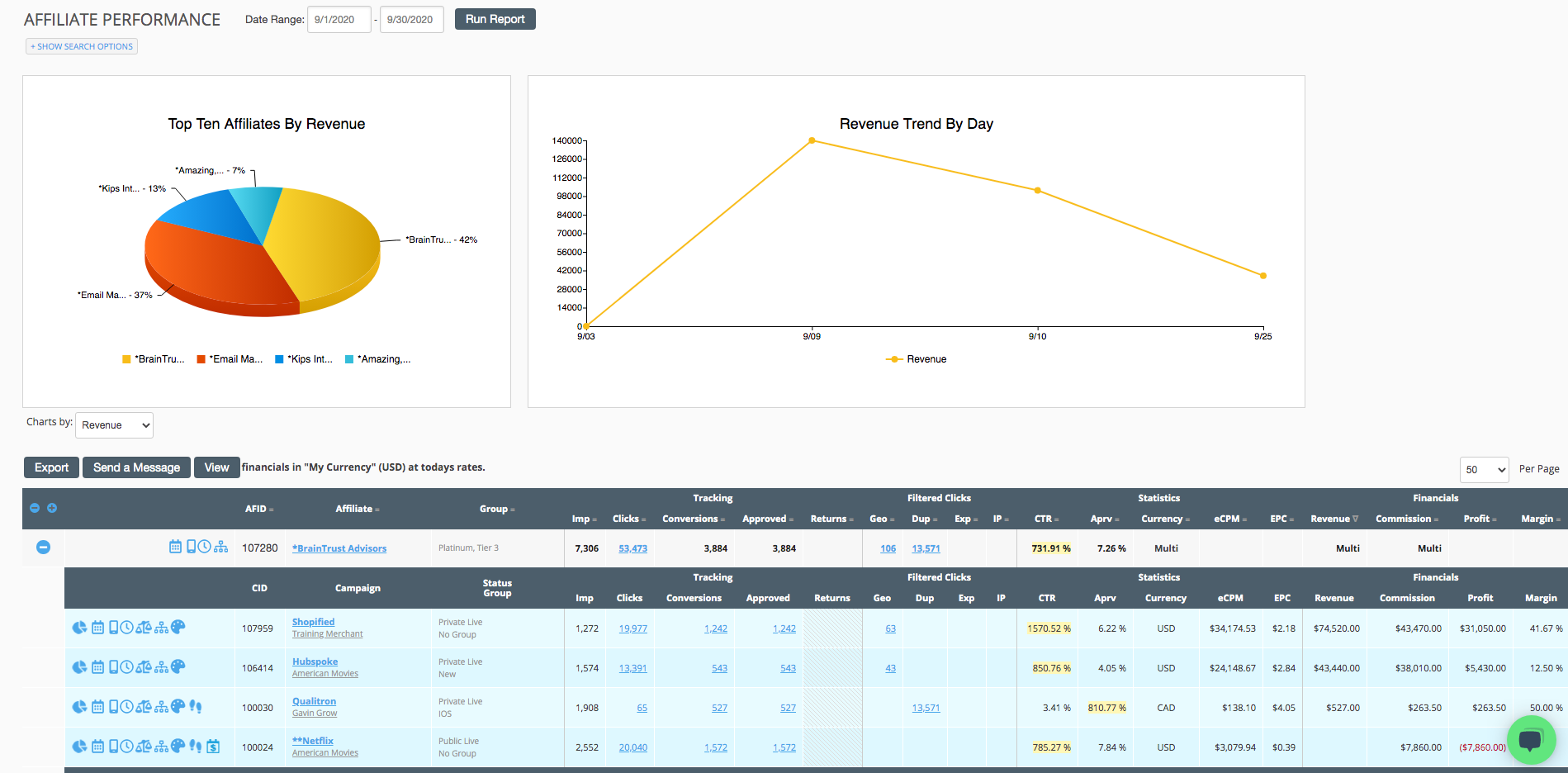The image size is (1568, 773).
Task: Click the start date field 9/1/2020
Action: (x=339, y=20)
